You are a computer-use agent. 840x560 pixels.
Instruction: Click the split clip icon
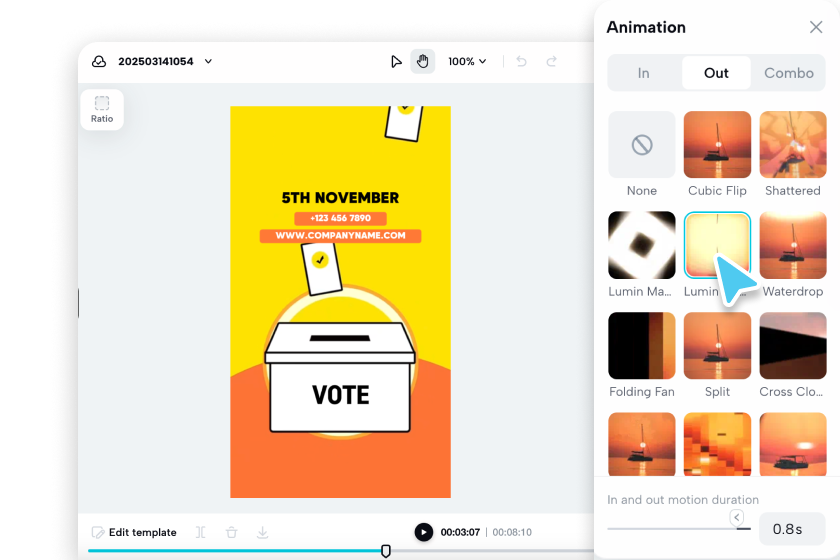click(x=200, y=532)
